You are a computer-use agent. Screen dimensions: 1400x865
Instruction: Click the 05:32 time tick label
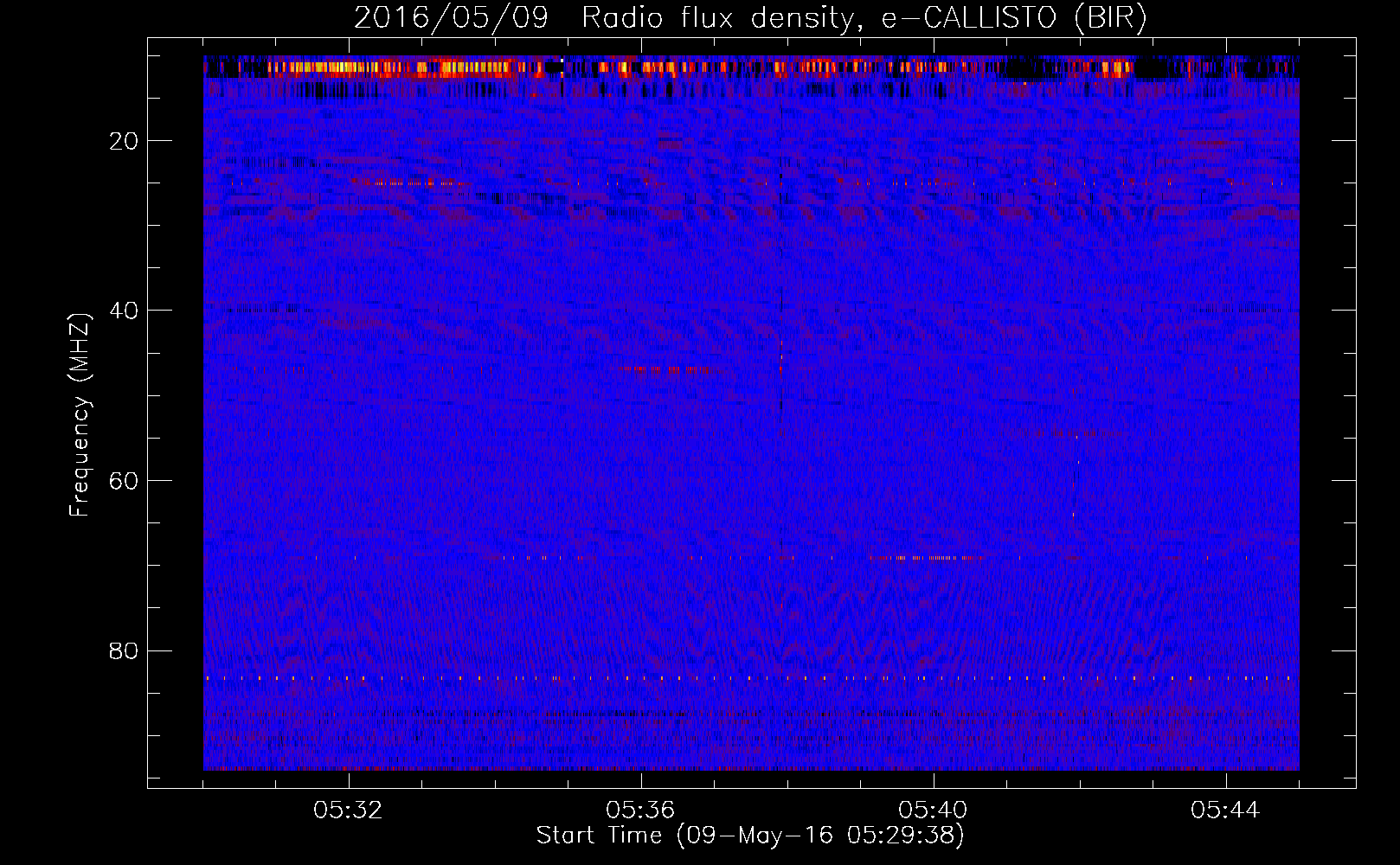(349, 811)
